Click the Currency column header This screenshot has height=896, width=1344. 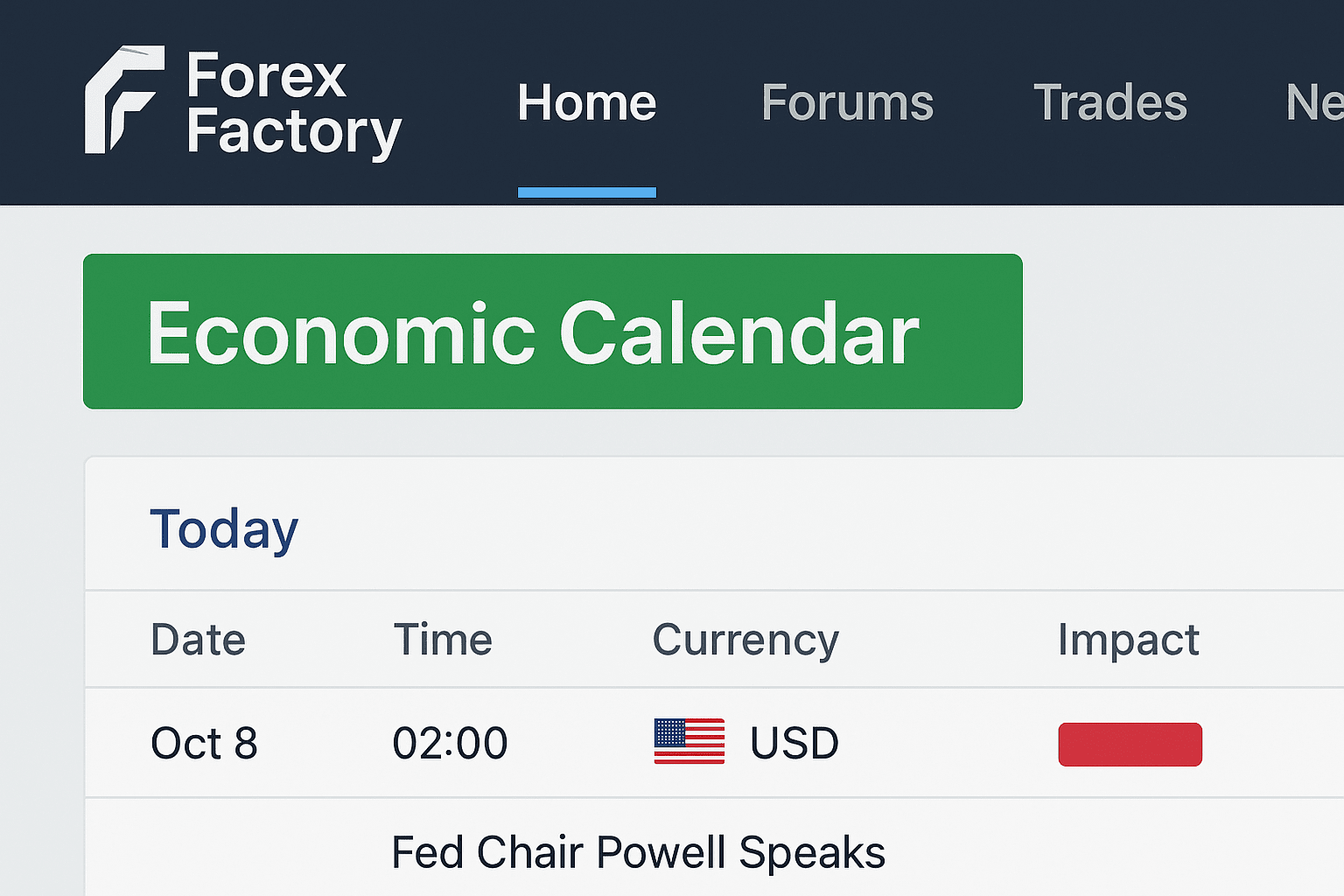click(745, 640)
